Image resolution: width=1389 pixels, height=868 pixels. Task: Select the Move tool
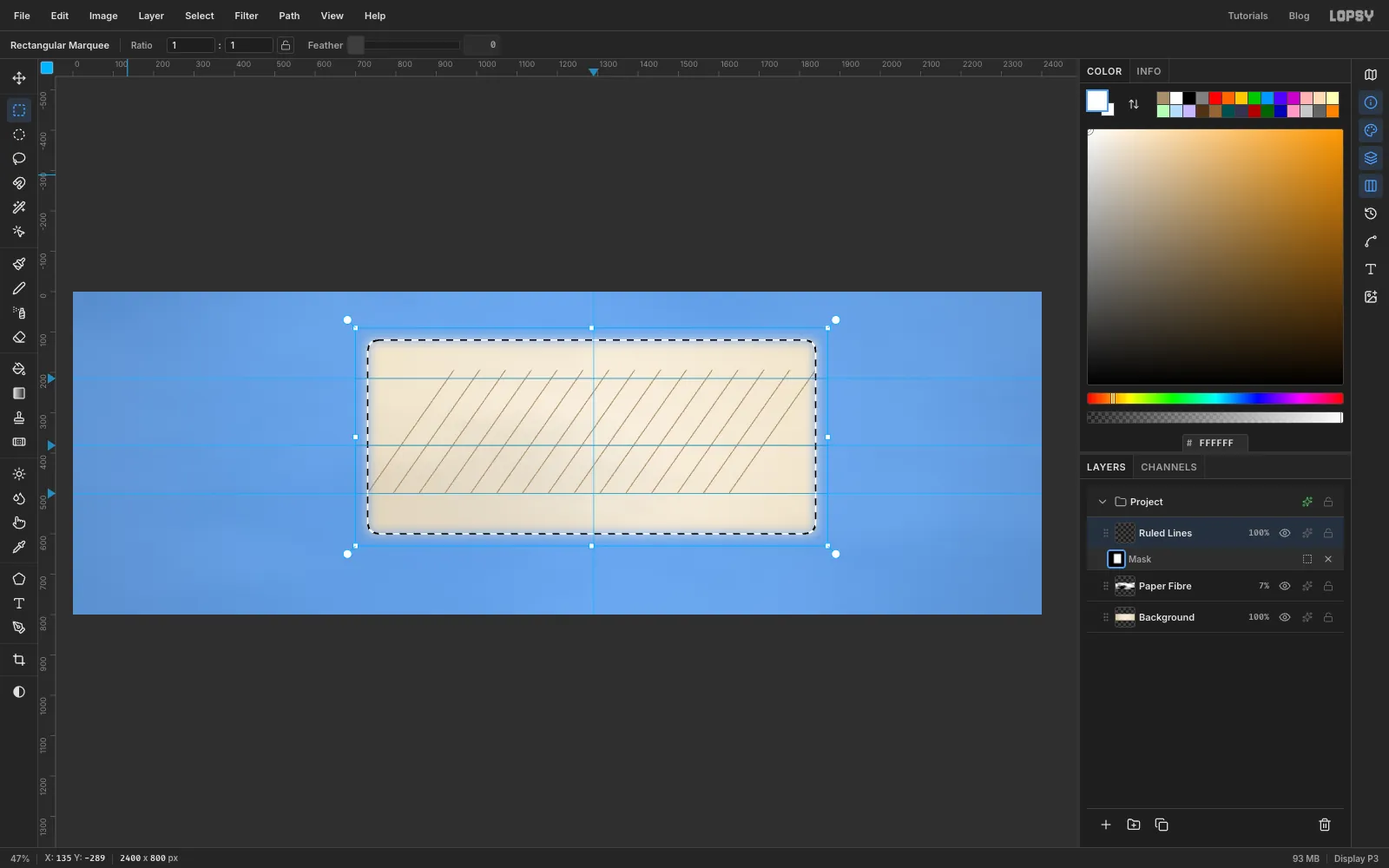click(19, 78)
